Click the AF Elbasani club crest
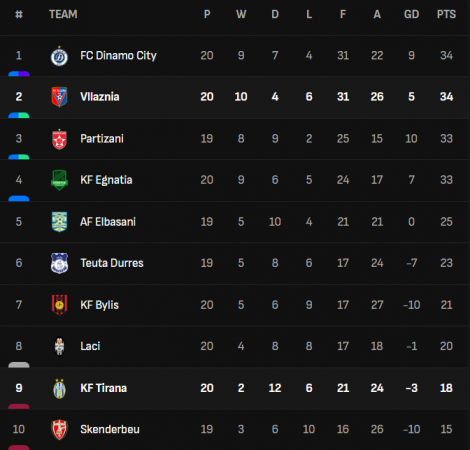470x450 pixels. coord(59,222)
